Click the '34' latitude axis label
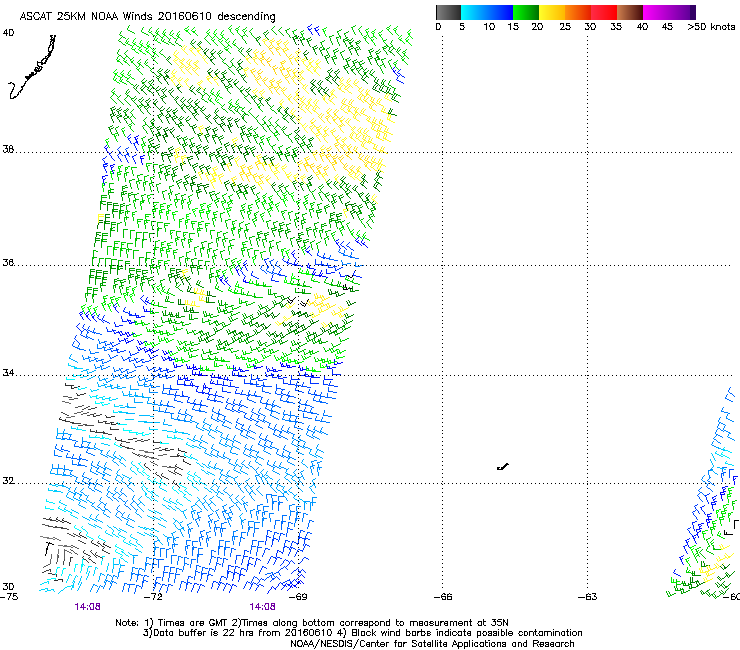The width and height of the screenshot is (740, 650). pos(8,373)
